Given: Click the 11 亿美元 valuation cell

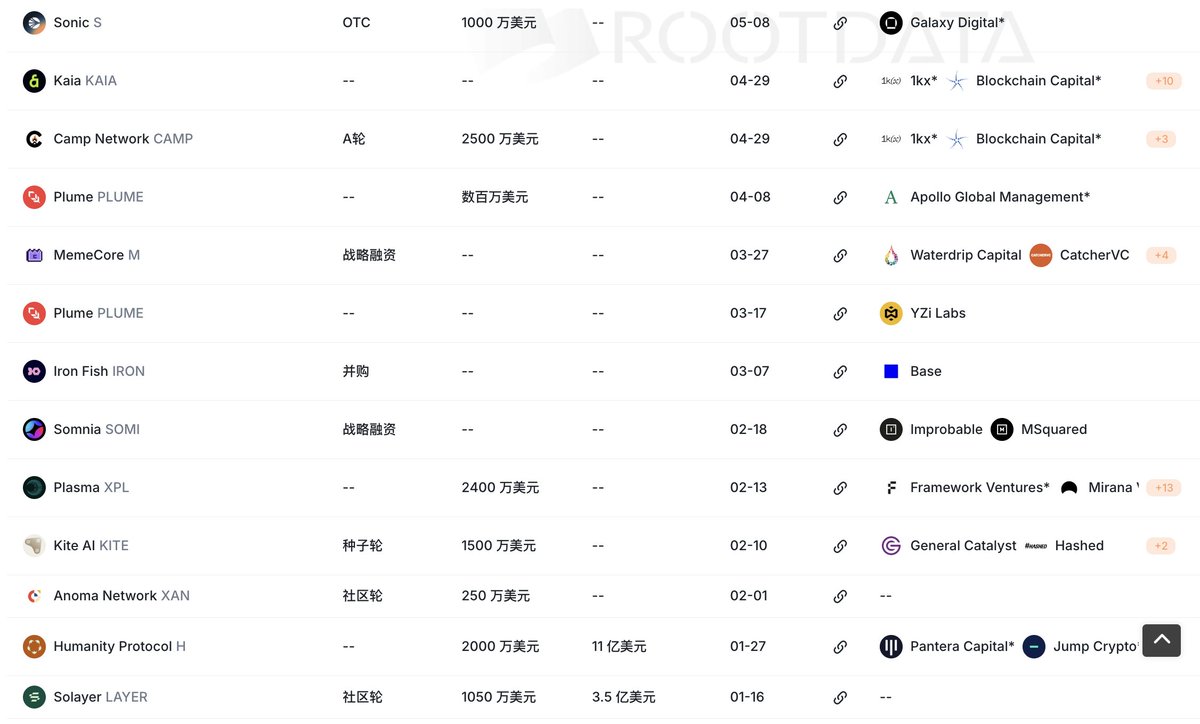Looking at the screenshot, I should 619,647.
